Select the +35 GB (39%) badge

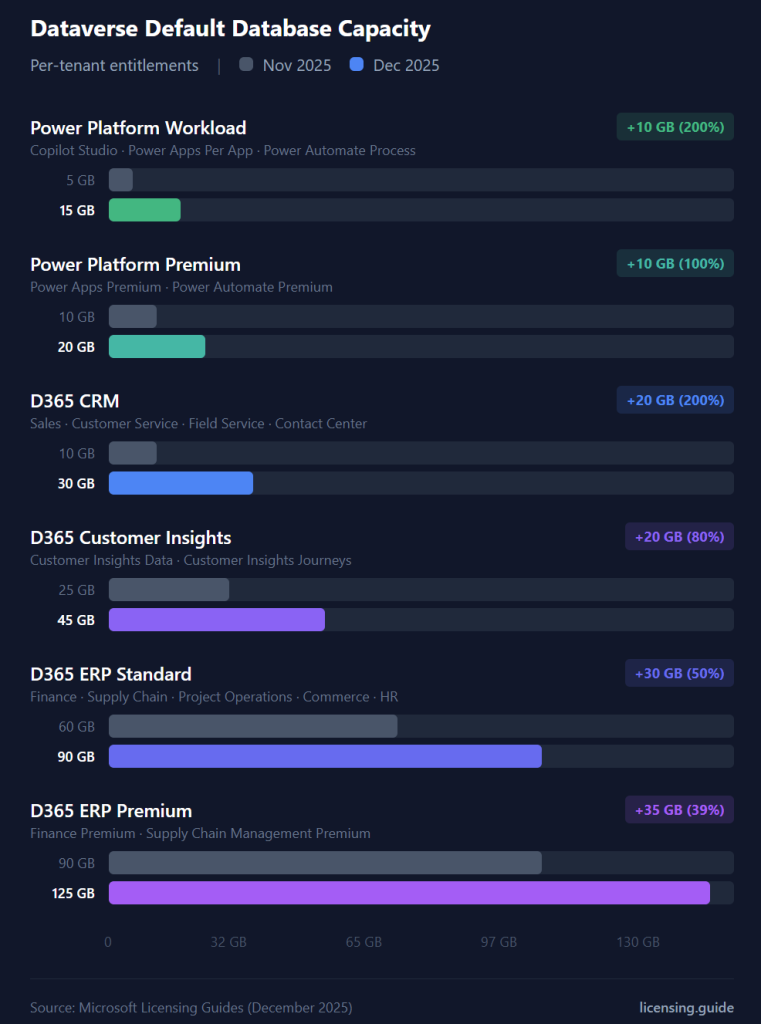(x=679, y=810)
